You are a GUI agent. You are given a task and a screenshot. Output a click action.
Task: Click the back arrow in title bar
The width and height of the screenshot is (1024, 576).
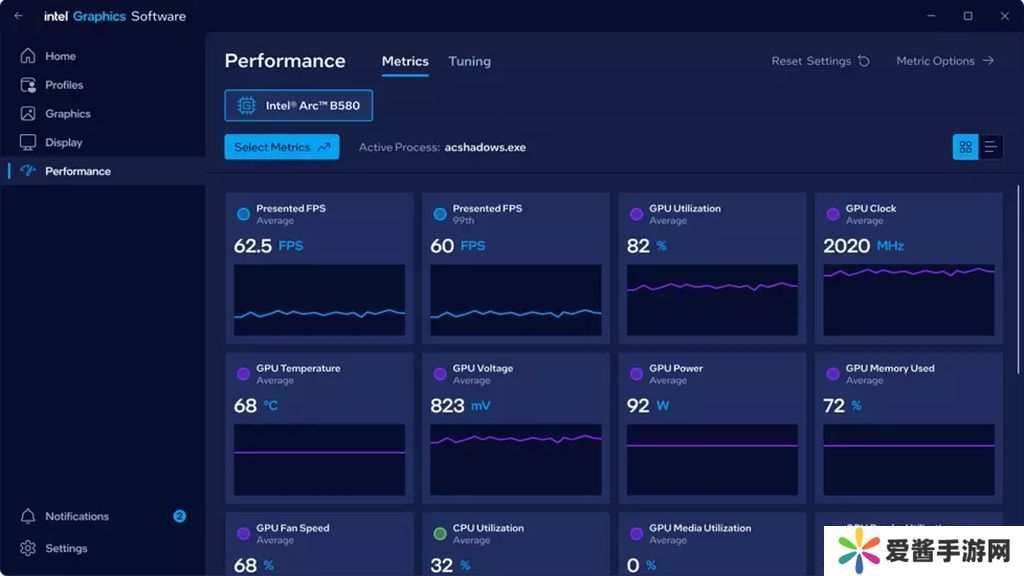(18, 16)
